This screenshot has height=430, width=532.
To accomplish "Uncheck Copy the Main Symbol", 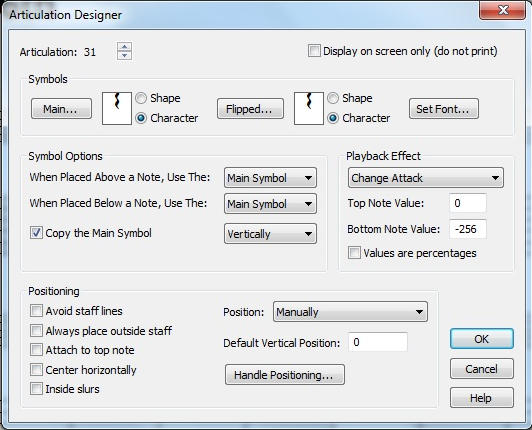I will coord(36,233).
